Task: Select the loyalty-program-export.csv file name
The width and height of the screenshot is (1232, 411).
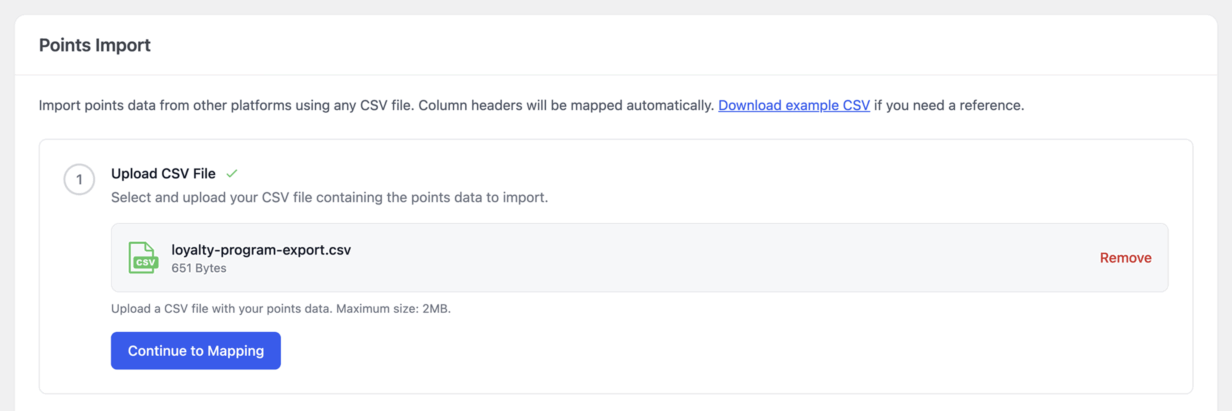Action: [x=261, y=249]
